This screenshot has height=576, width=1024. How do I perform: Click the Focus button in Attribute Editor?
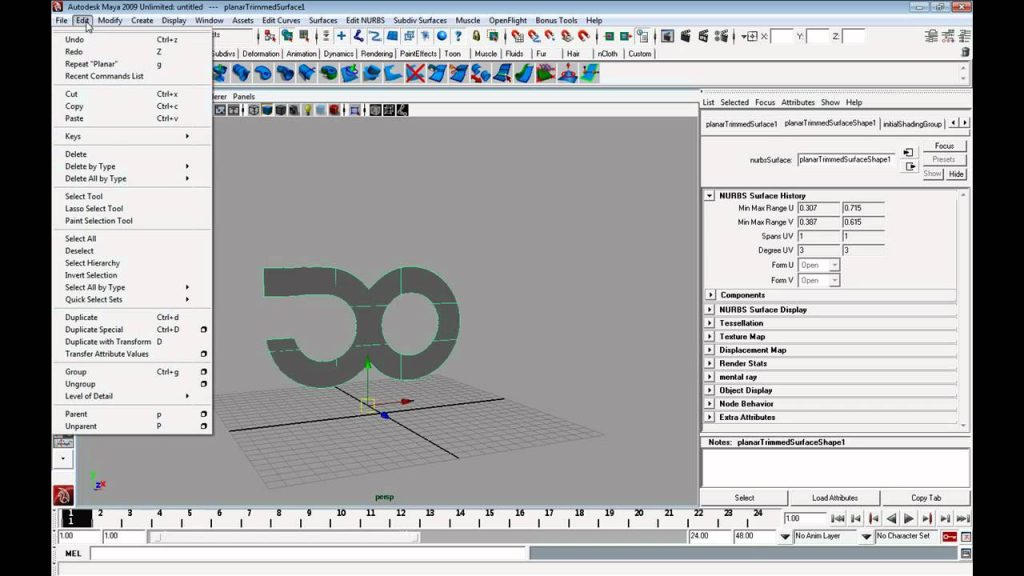coord(944,146)
